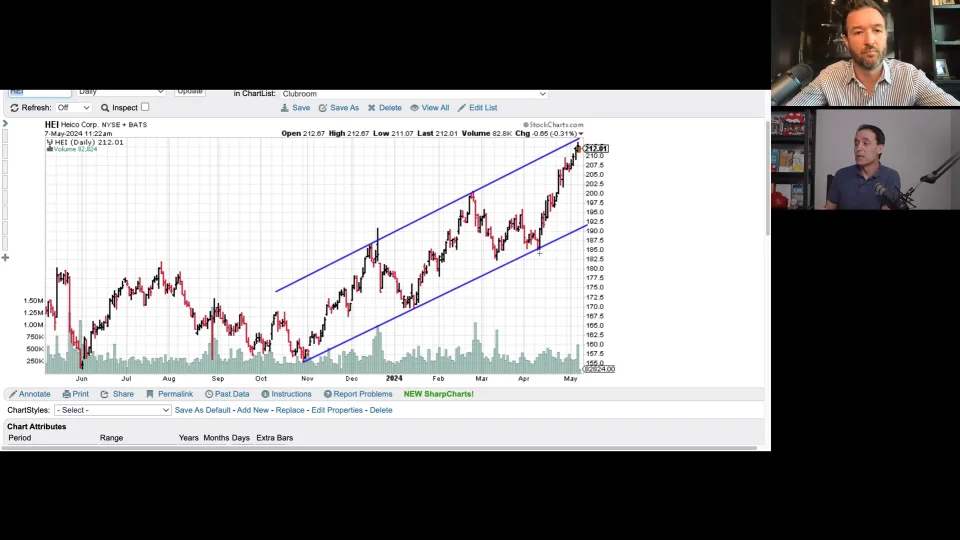Click the Permalink bookmark icon
This screenshot has width=960, height=540.
point(150,394)
